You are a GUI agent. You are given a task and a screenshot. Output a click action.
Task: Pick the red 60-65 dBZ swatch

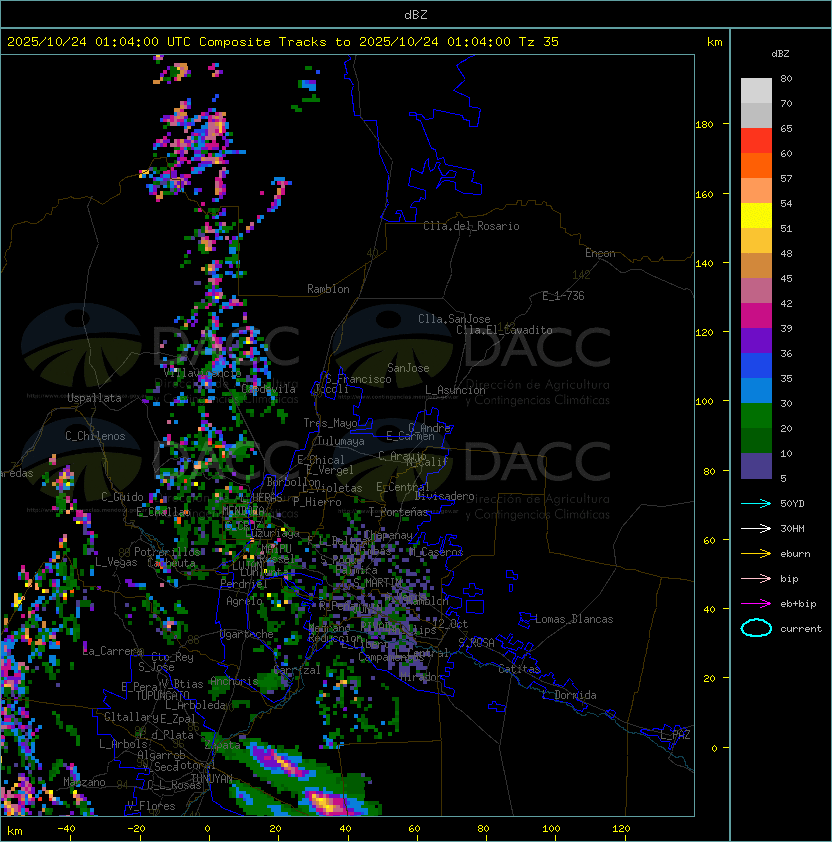coord(756,141)
